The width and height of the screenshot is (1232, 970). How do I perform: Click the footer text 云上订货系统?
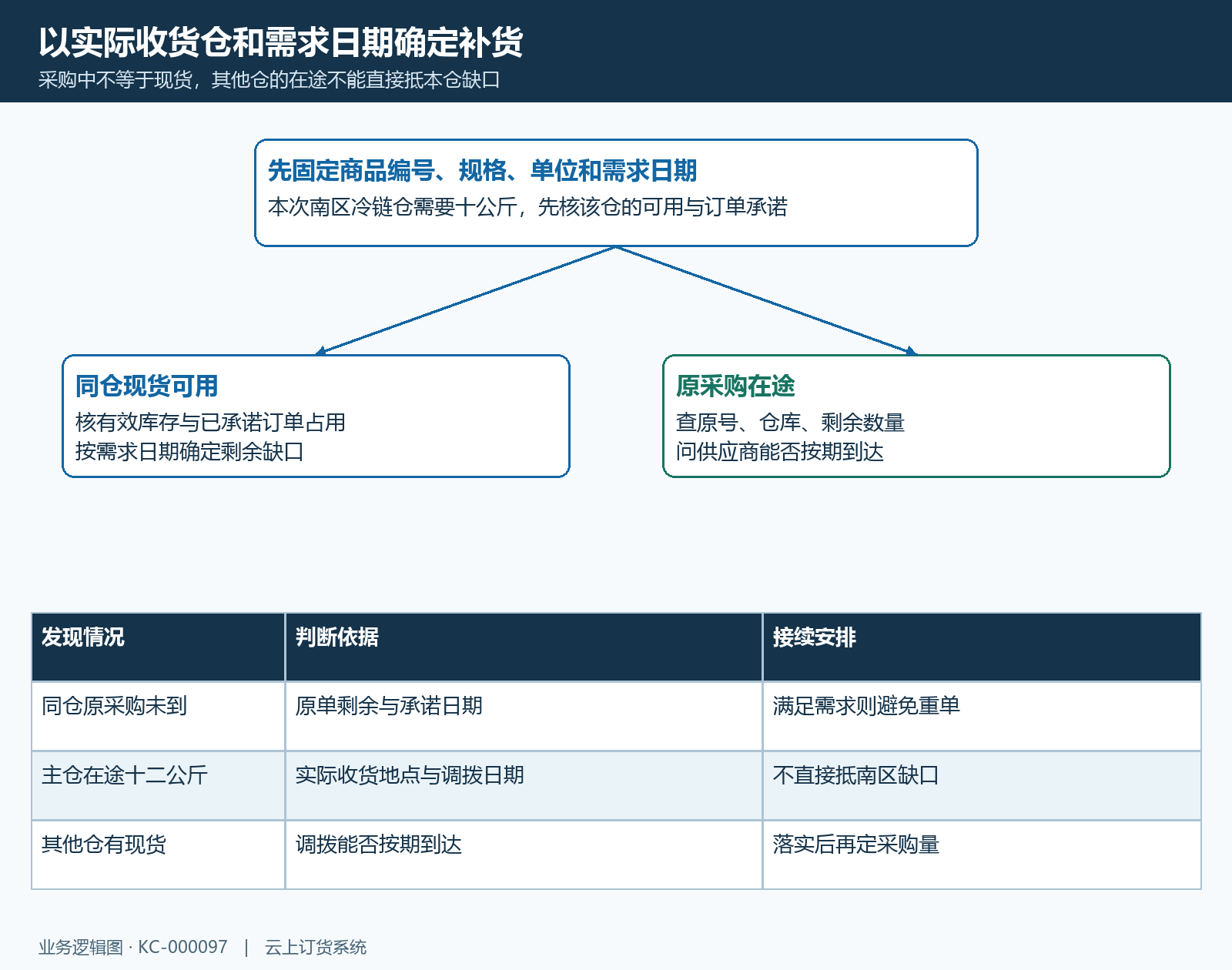(x=316, y=948)
